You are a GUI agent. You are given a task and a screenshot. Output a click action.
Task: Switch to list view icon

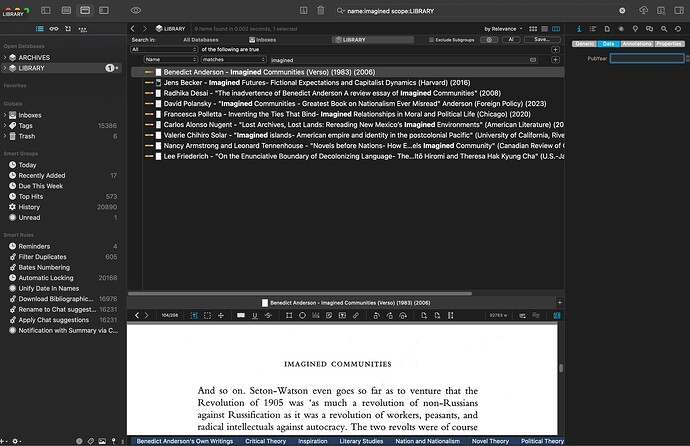(x=545, y=29)
